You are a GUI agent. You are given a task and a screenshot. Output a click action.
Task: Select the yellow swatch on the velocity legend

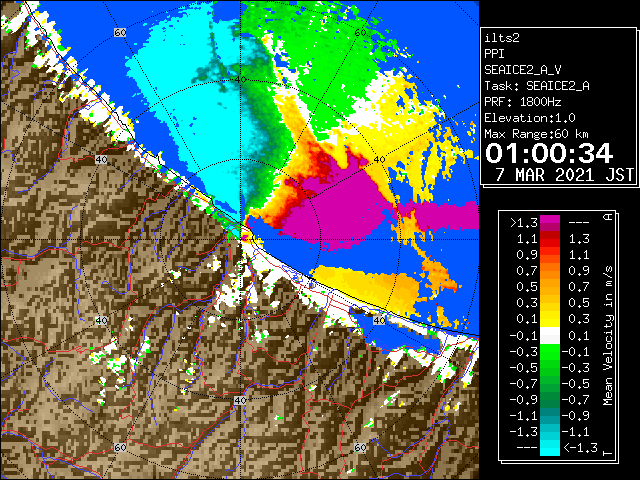[550, 319]
